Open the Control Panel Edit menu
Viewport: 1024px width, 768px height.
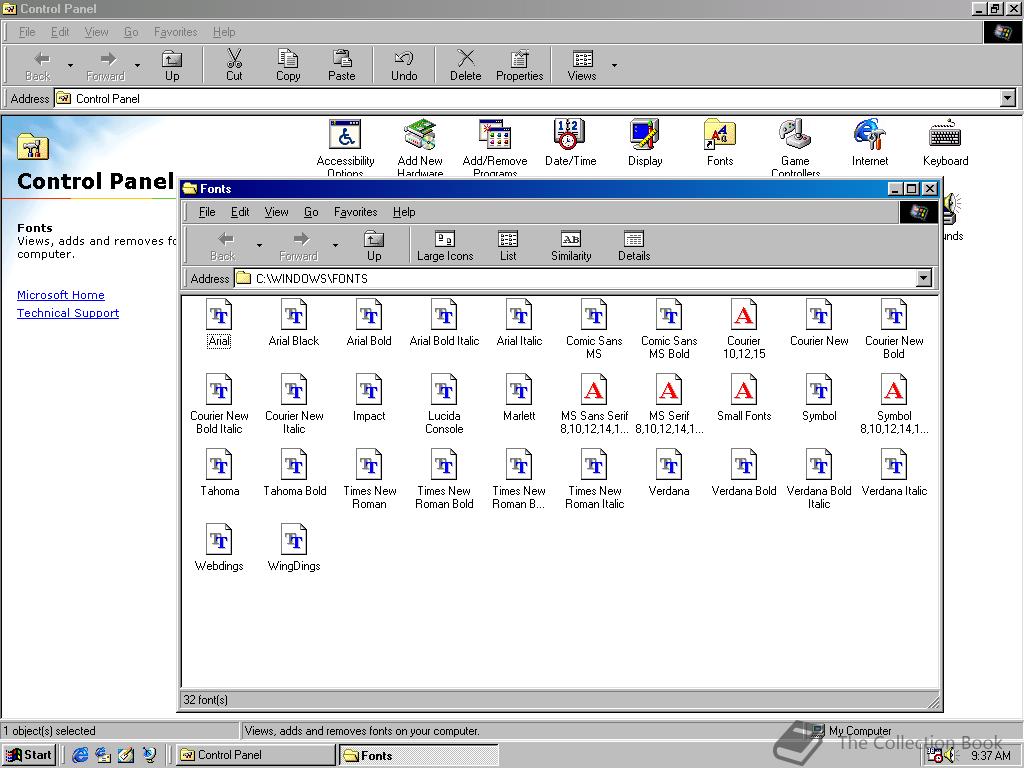point(60,32)
